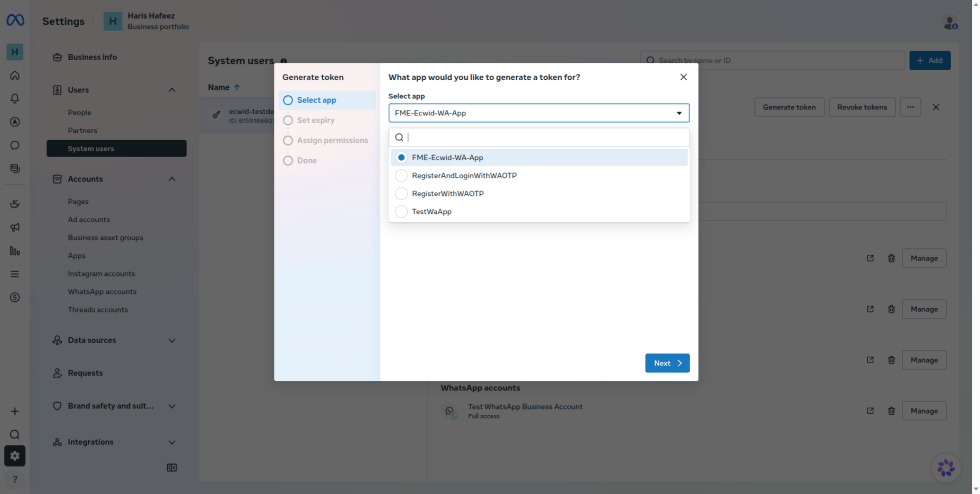Delete the Test WhatsApp Business Account asset
The image size is (980, 494).
pyautogui.click(x=891, y=411)
